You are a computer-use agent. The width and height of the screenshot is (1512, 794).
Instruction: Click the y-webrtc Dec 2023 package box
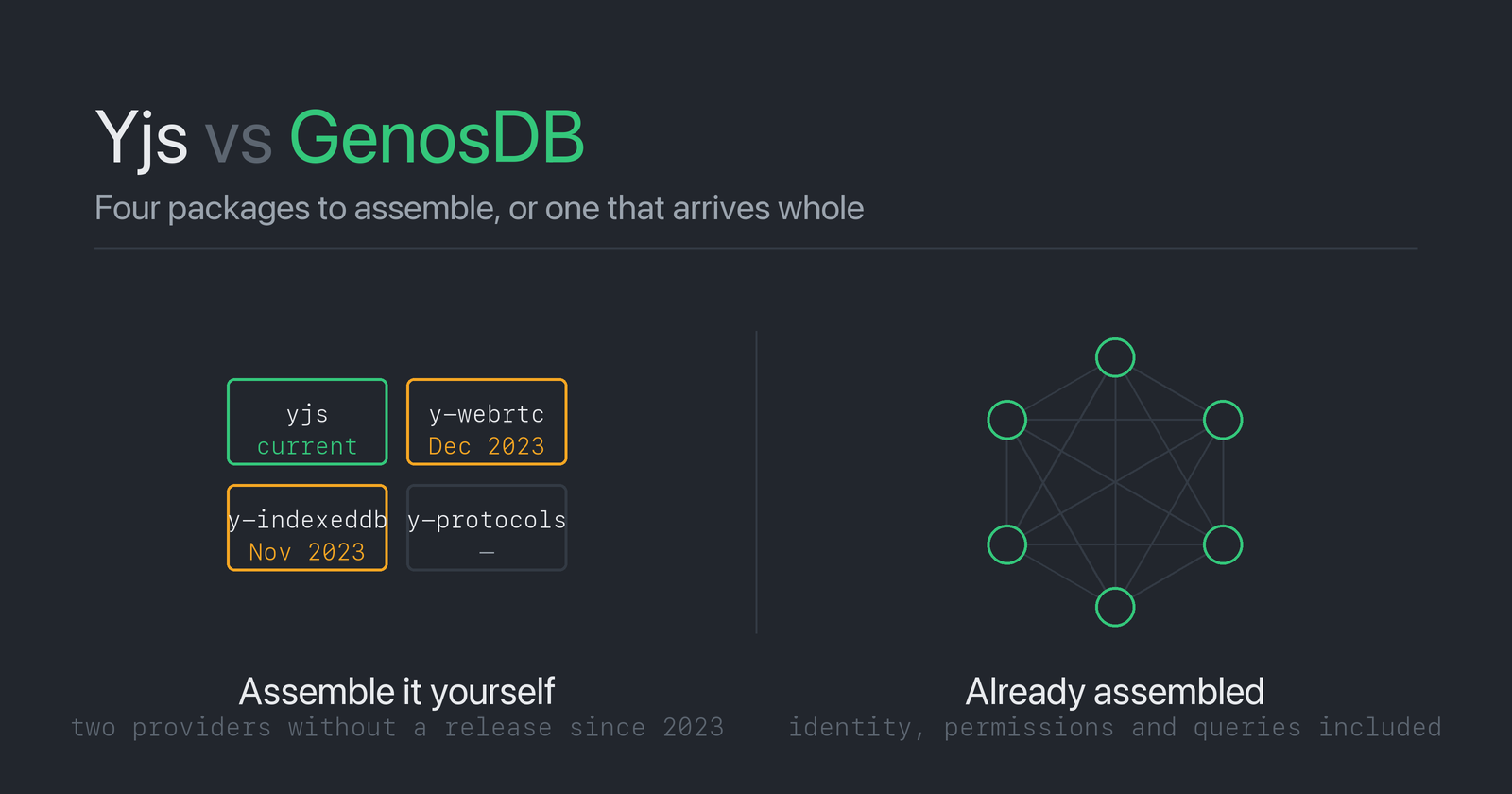pyautogui.click(x=487, y=422)
